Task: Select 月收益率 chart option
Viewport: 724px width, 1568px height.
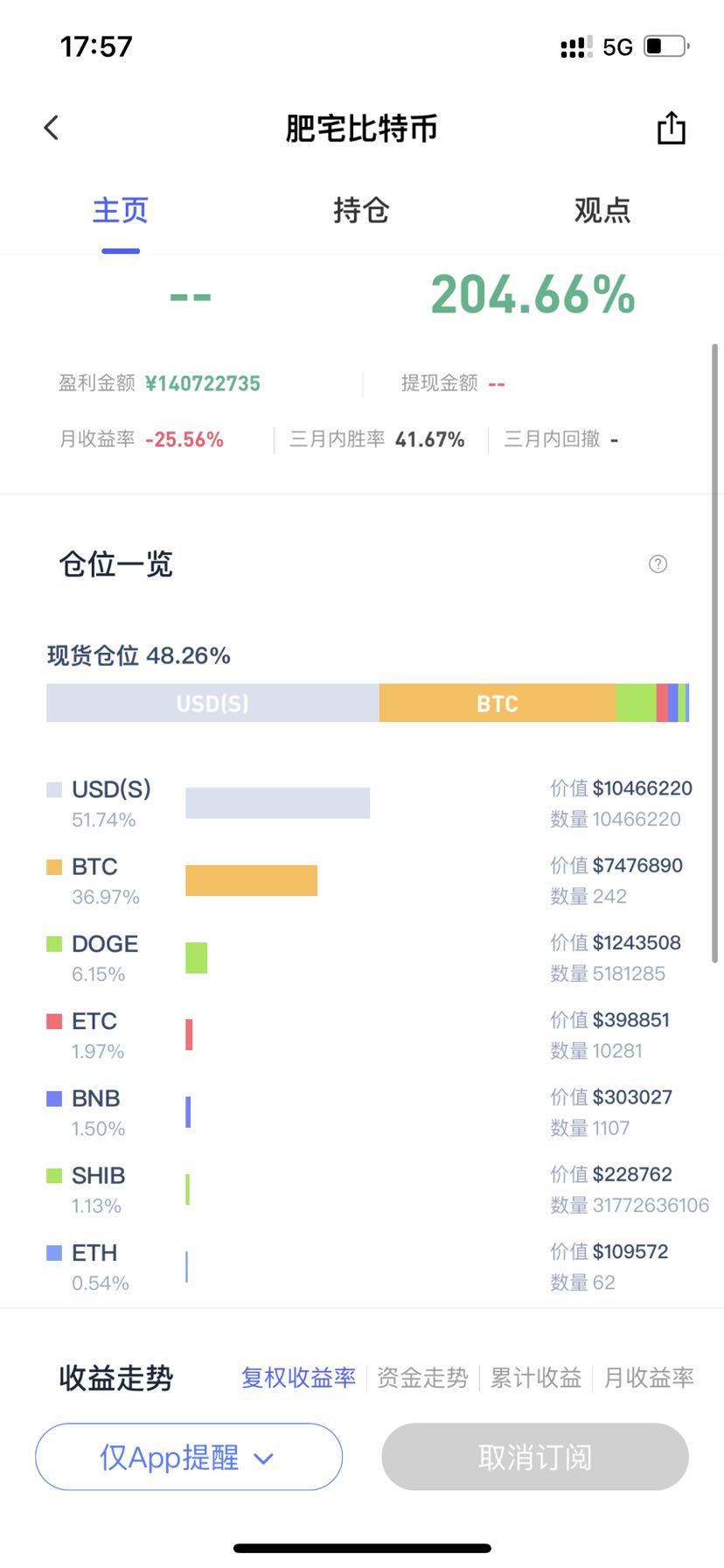Action: pos(648,1378)
